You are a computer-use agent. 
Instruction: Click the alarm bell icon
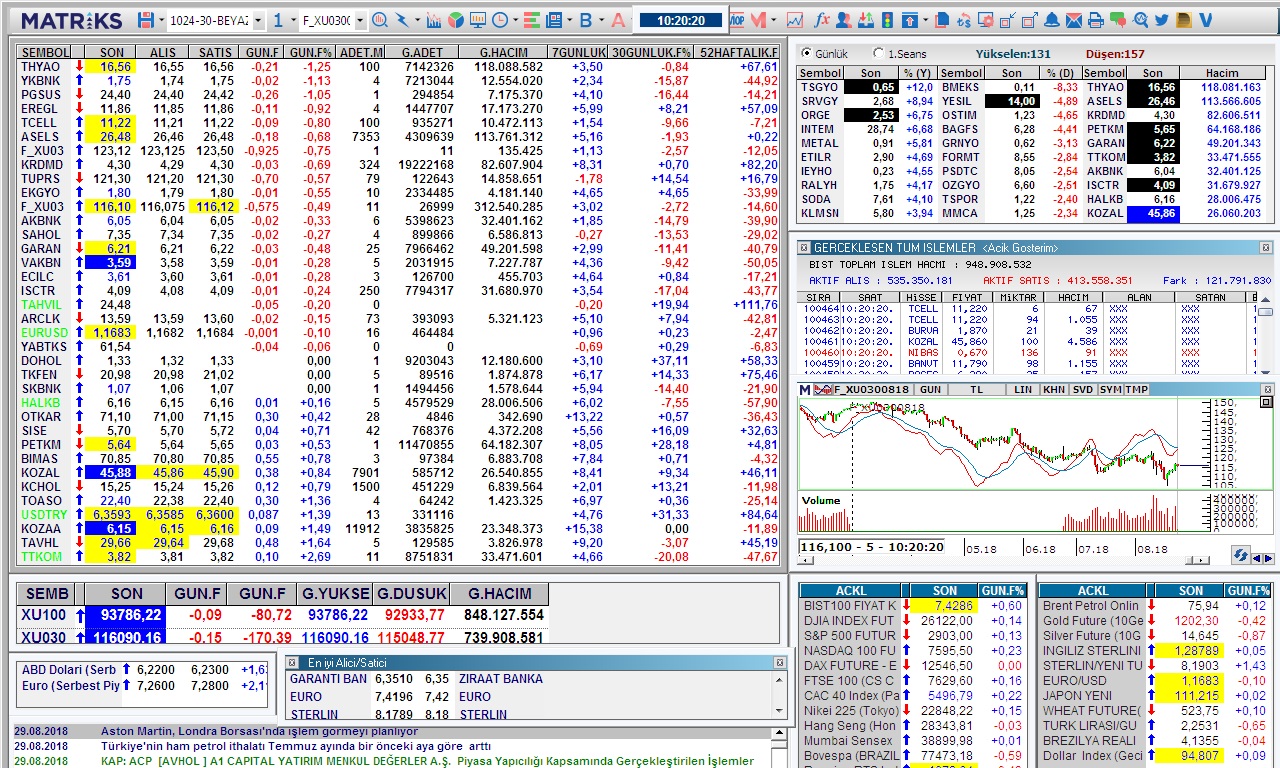click(1051, 20)
